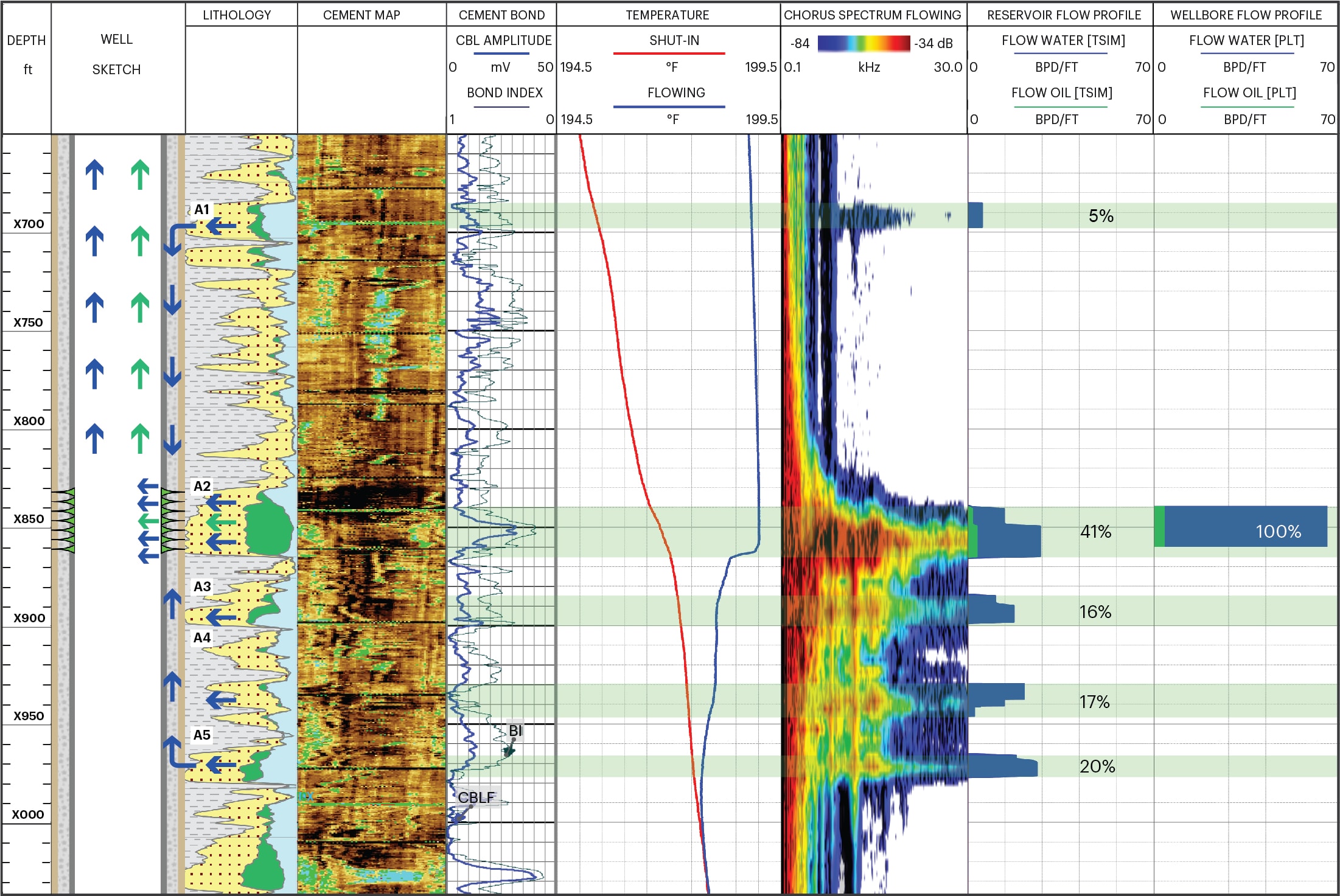Click the 20% flow bar near A5
The width and height of the screenshot is (1340, 896).
pyautogui.click(x=1003, y=766)
